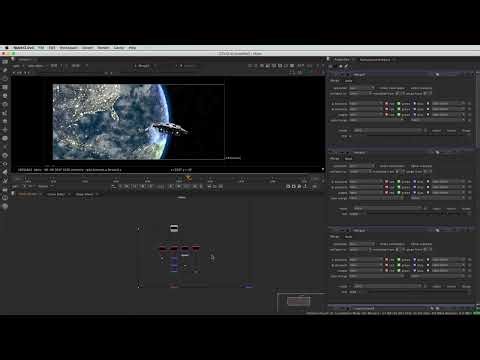This screenshot has height=360, width=480.
Task: Toggle red checkbox of output row, third Merge panel
Action: 386,271
